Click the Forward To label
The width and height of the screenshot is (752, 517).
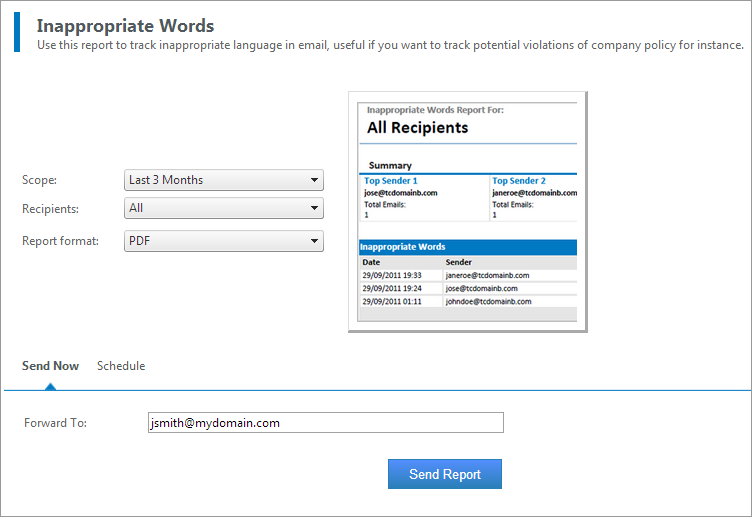point(56,423)
